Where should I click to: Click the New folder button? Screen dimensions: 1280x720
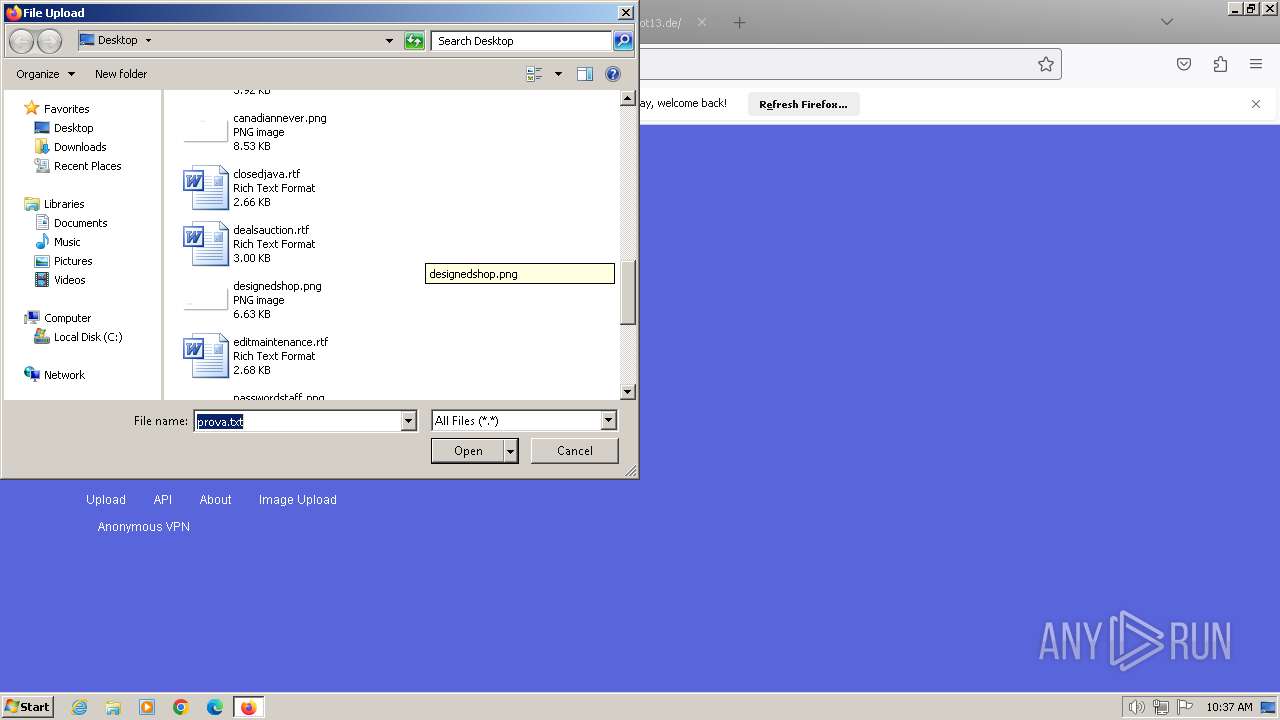pyautogui.click(x=121, y=74)
